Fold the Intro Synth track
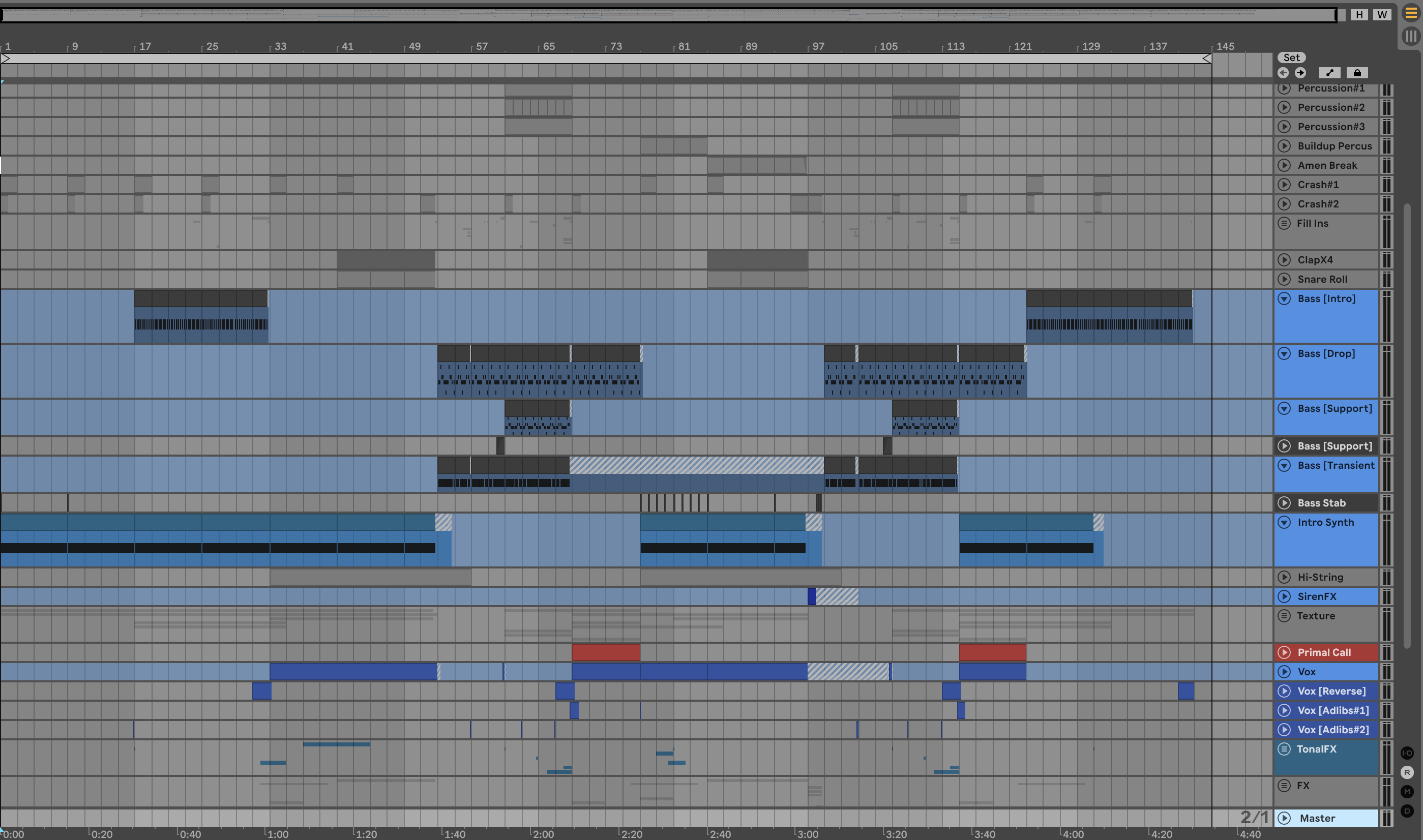The image size is (1423, 840). (x=1284, y=522)
